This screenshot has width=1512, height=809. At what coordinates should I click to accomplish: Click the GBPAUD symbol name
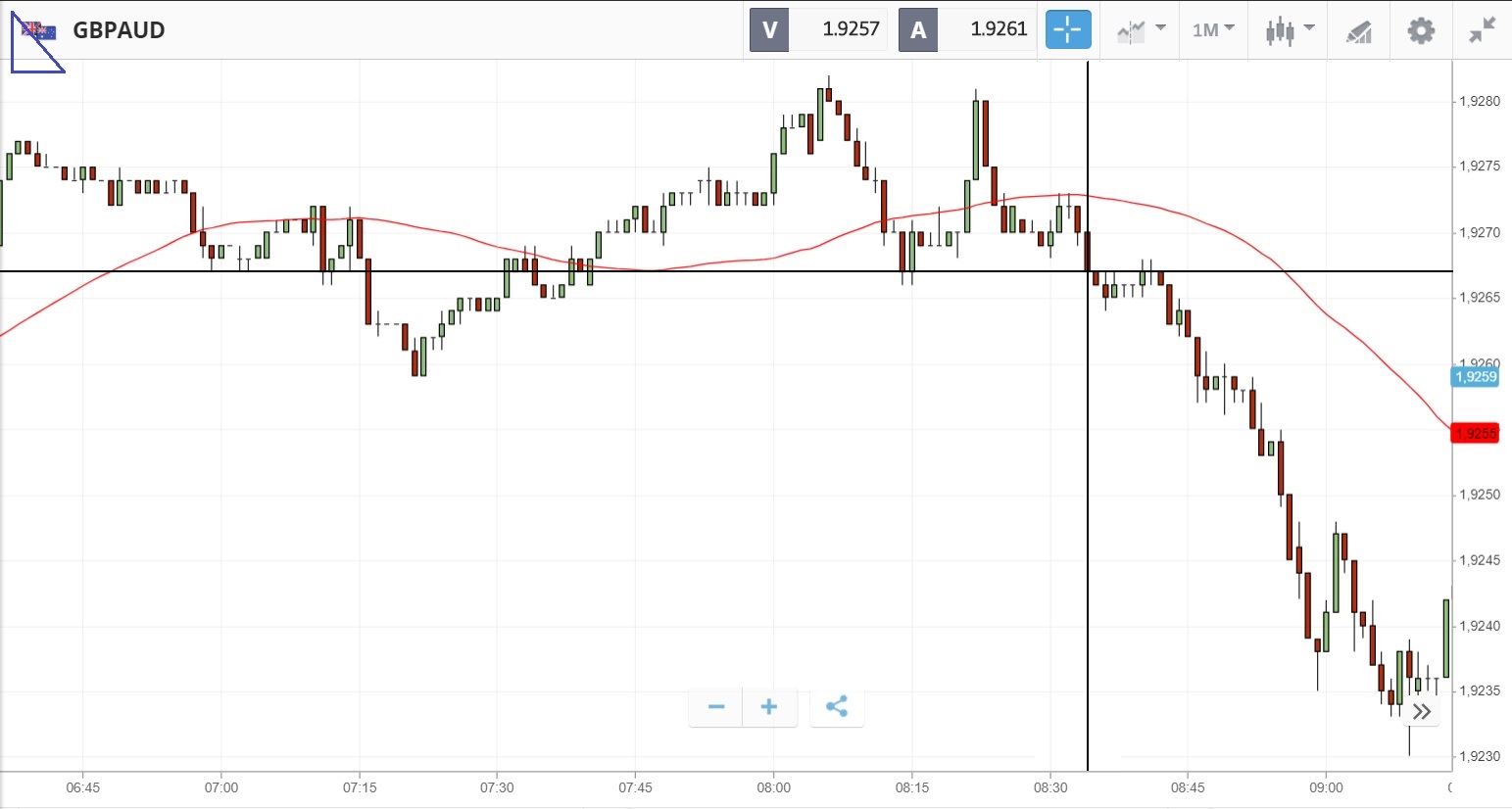coord(119,30)
